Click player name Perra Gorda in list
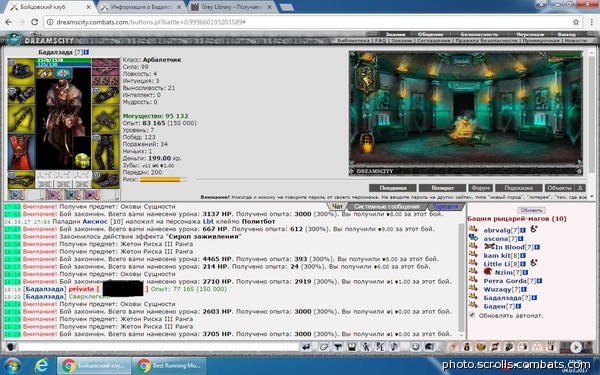 [x=505, y=281]
